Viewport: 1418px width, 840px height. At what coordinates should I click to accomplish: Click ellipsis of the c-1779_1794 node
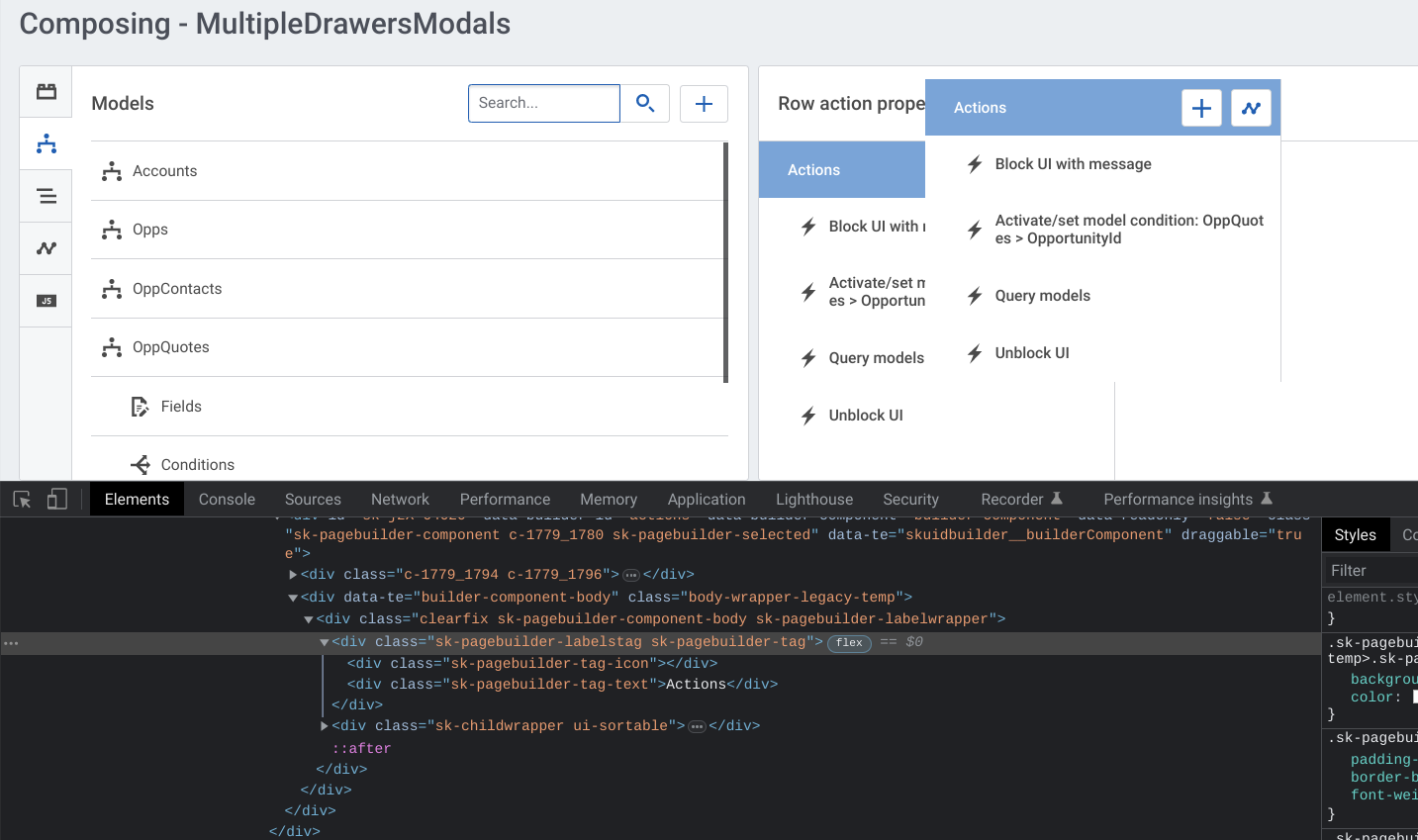click(x=631, y=575)
